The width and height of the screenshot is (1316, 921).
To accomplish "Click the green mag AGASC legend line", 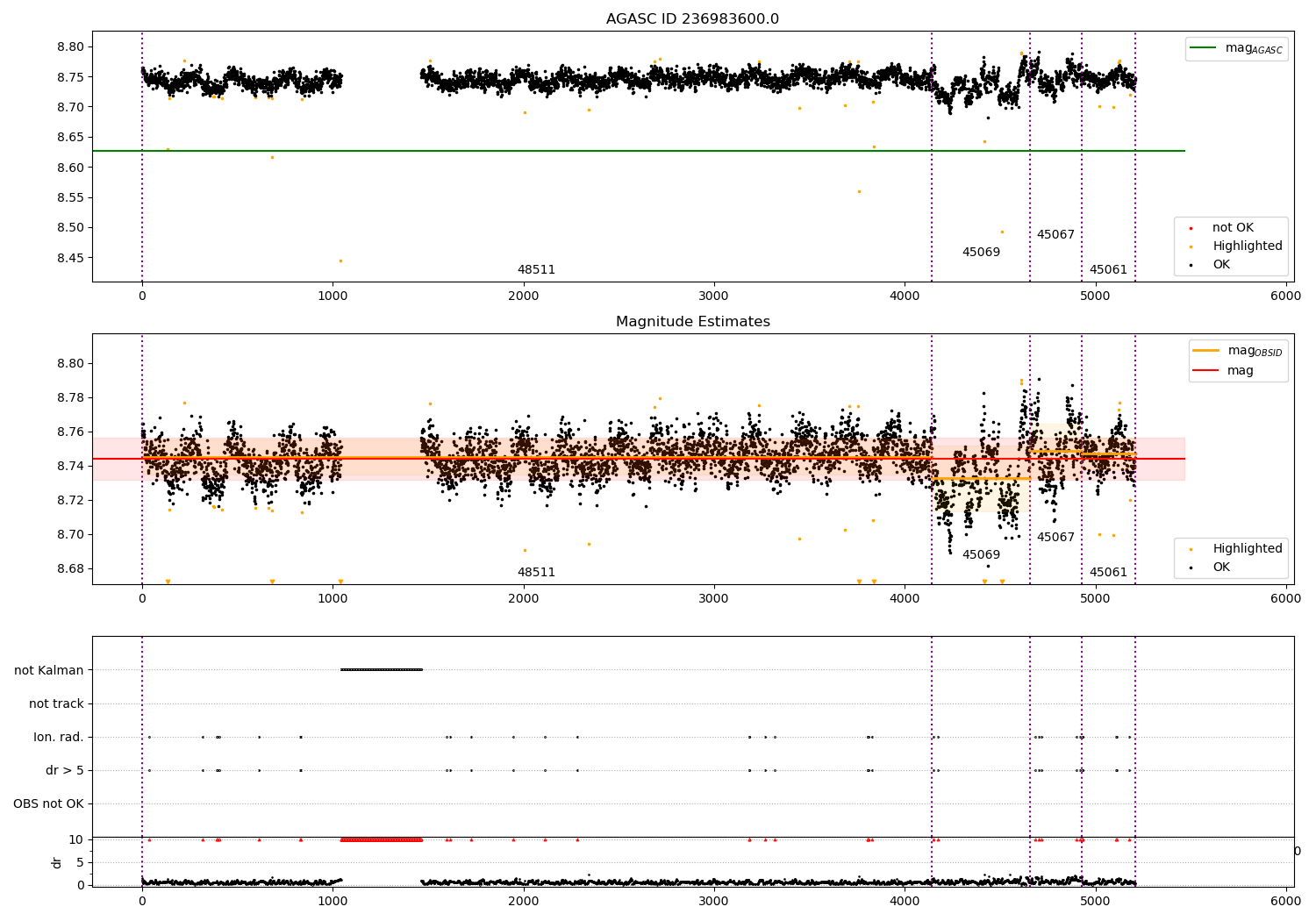I will click(x=1205, y=48).
